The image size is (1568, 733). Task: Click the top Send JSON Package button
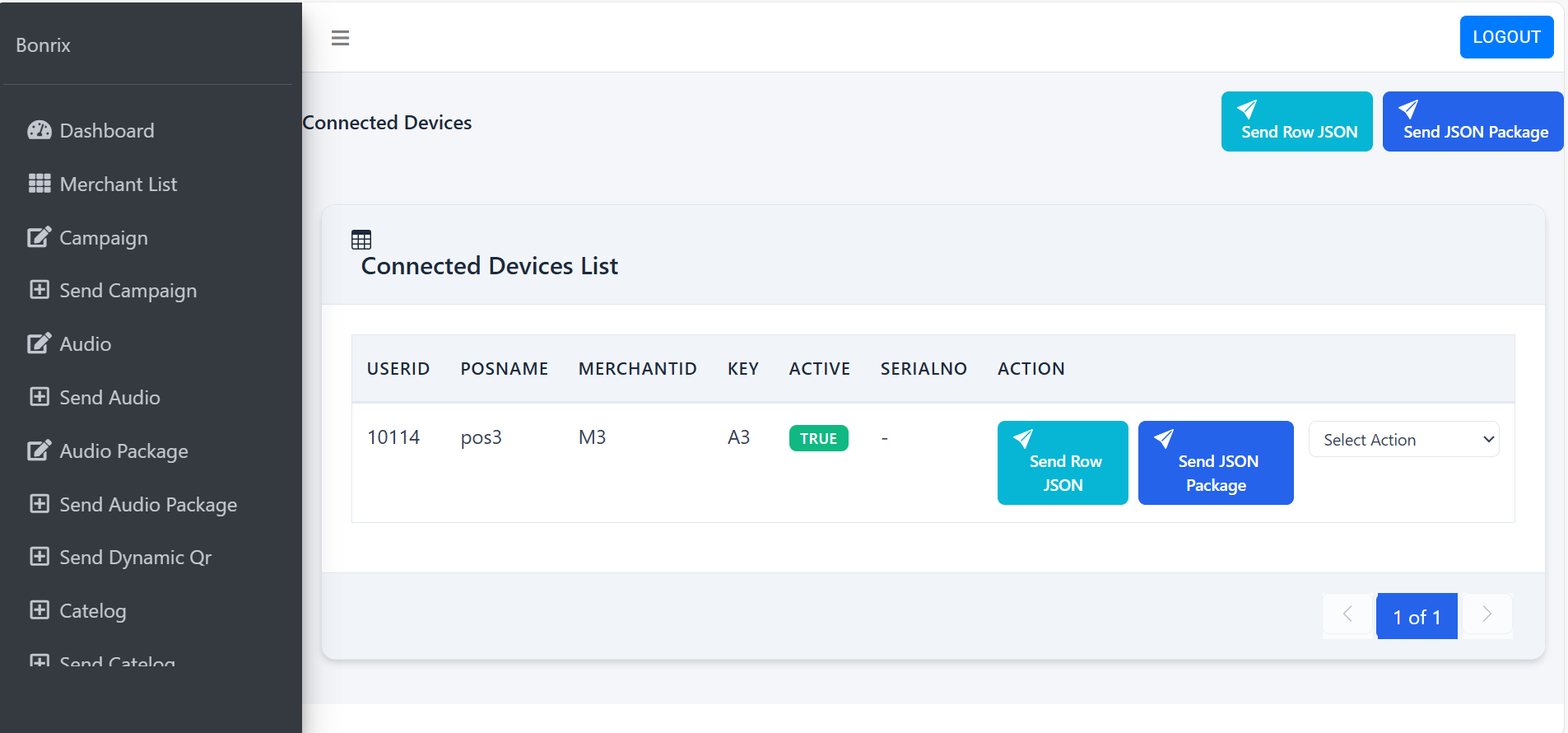(x=1473, y=122)
